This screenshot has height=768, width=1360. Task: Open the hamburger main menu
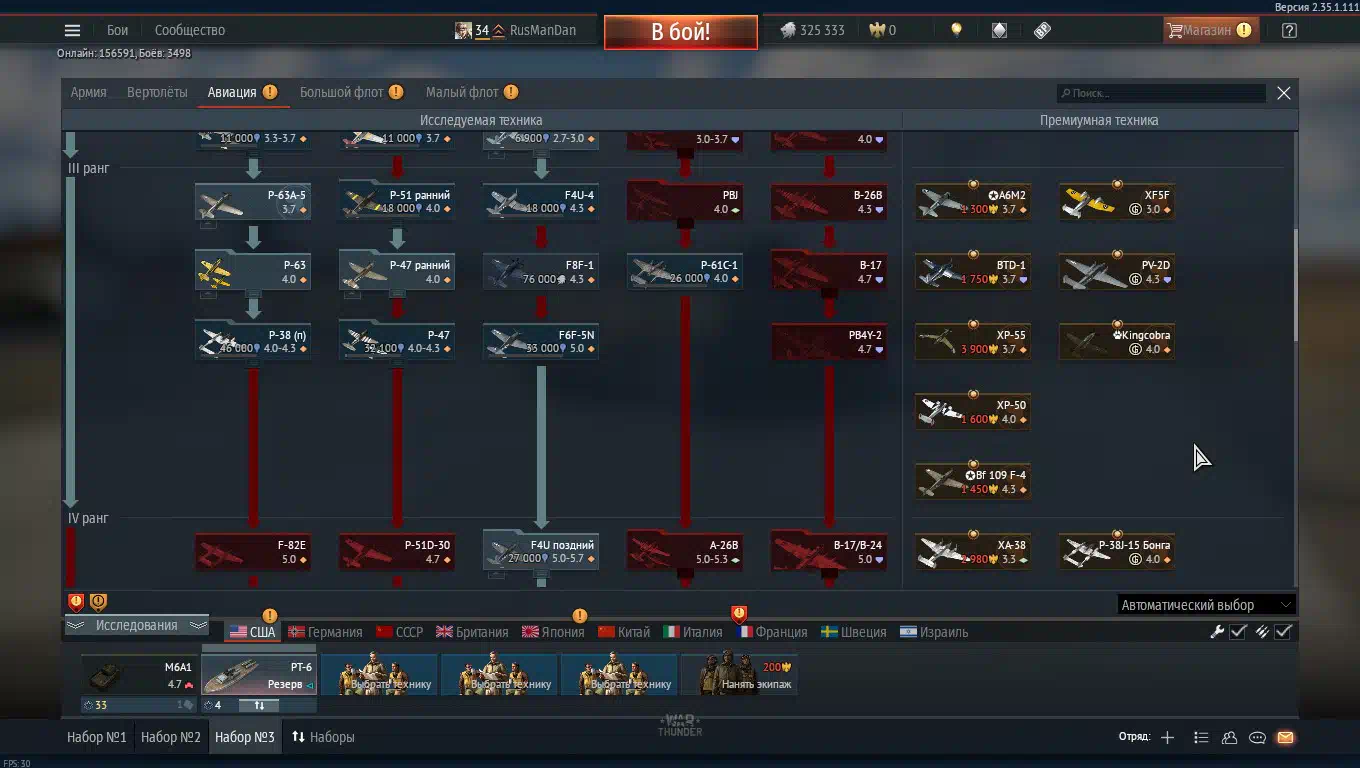tap(72, 30)
